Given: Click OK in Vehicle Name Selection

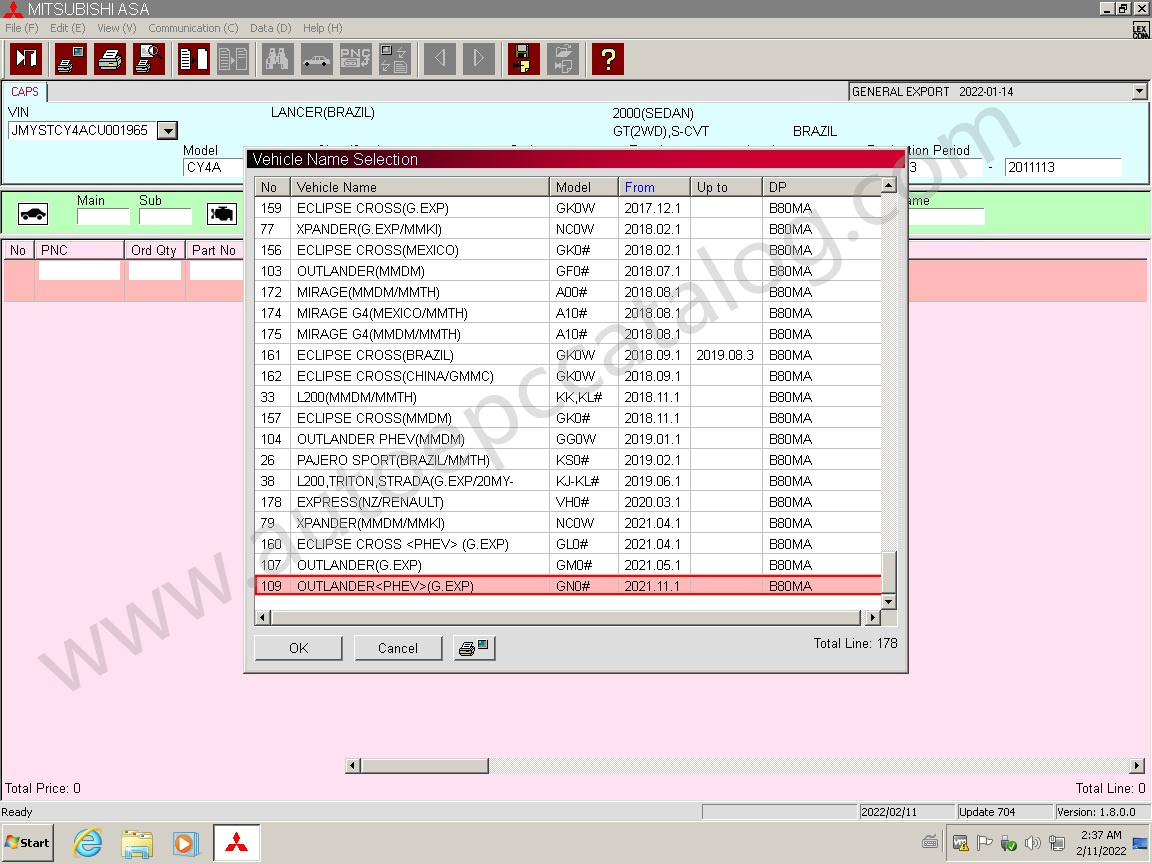Looking at the screenshot, I should coord(298,648).
